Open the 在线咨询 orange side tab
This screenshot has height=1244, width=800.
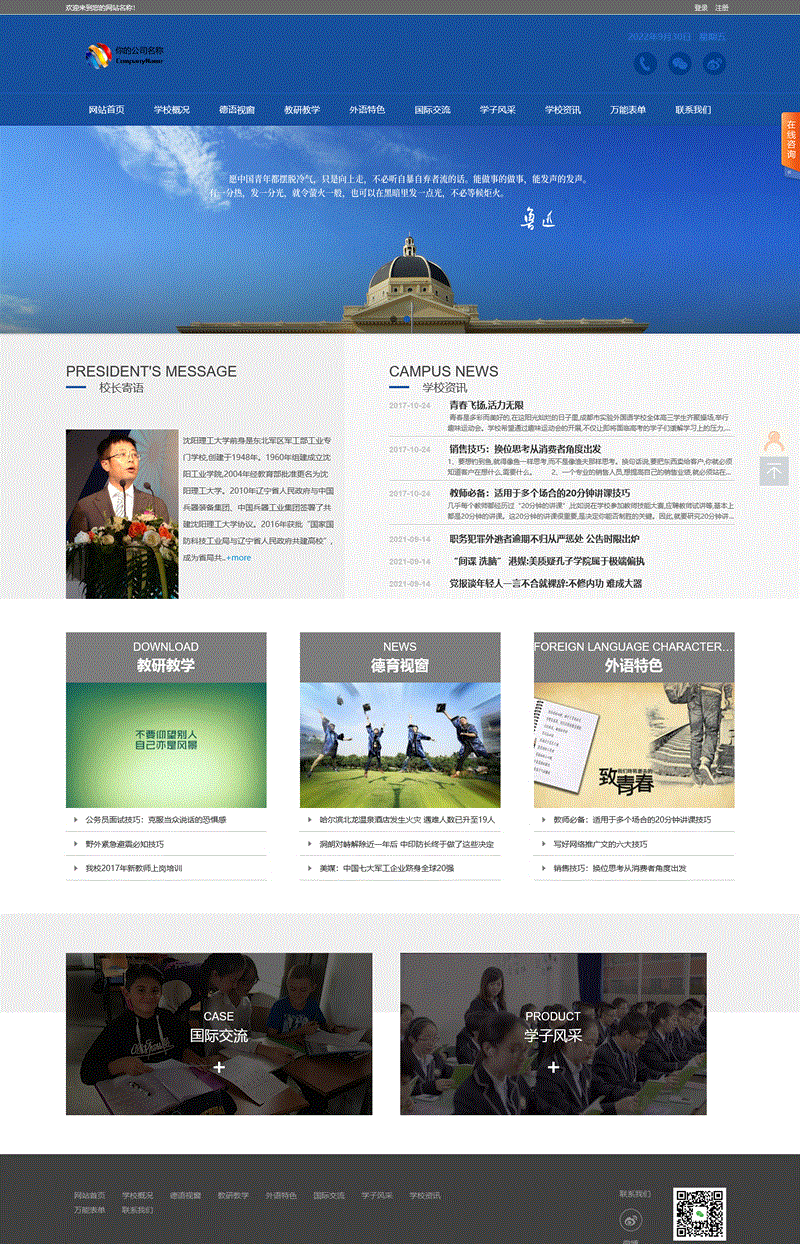(790, 141)
